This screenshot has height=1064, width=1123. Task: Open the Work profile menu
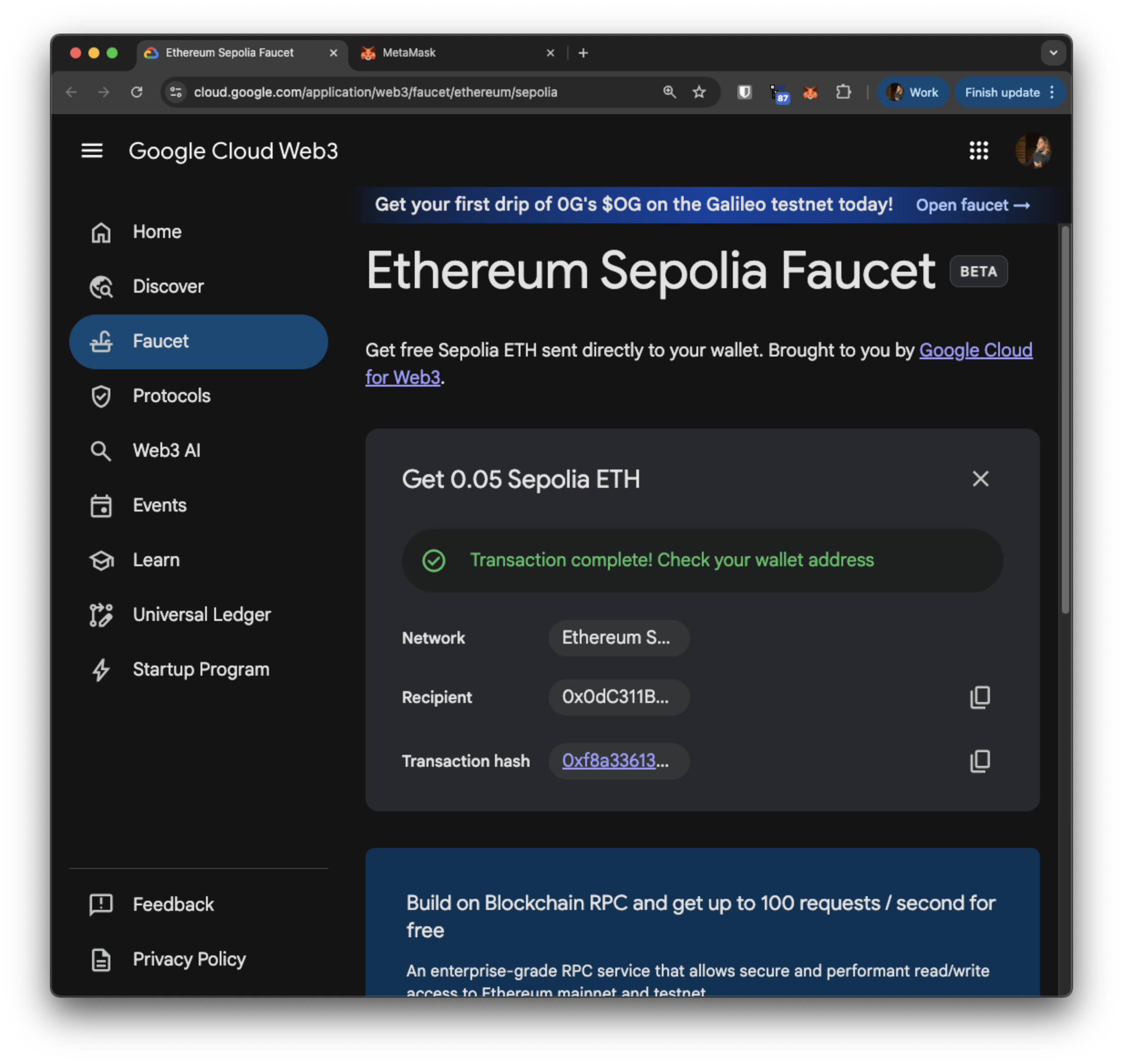coord(913,92)
